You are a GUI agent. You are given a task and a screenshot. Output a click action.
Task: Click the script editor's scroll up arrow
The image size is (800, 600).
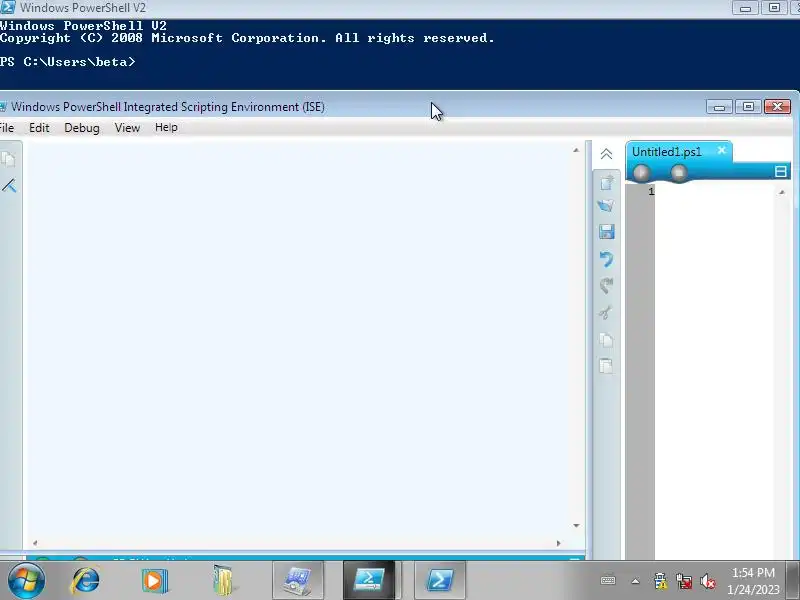click(782, 192)
